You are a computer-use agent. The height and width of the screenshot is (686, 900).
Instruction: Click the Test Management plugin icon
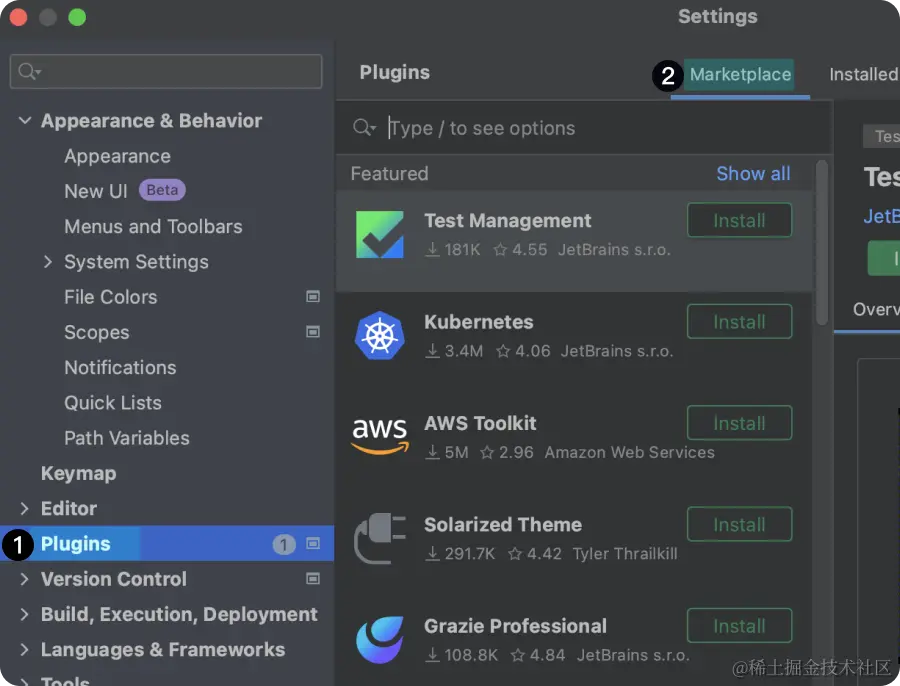pos(379,234)
